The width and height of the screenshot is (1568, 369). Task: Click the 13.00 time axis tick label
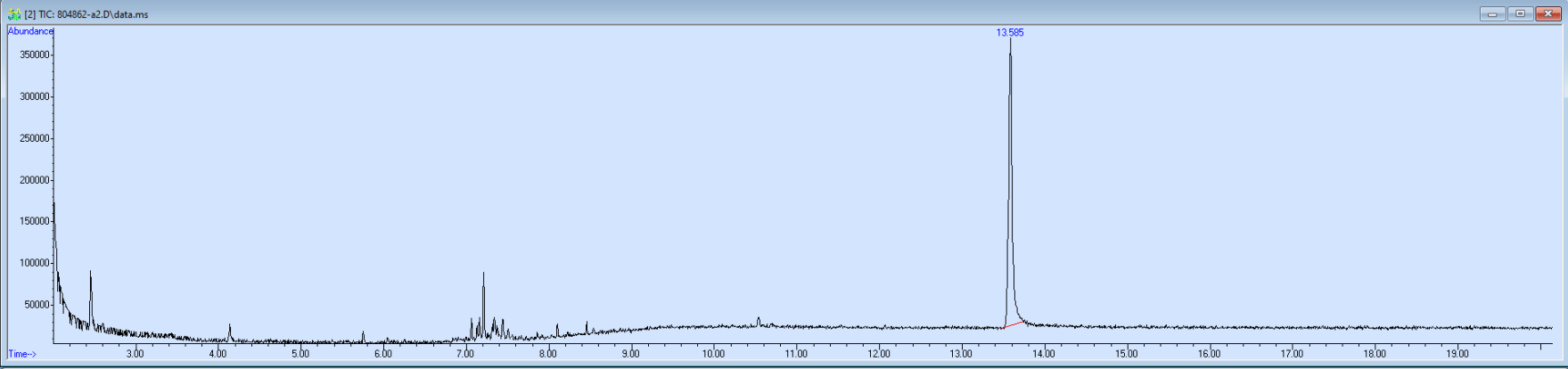[961, 354]
